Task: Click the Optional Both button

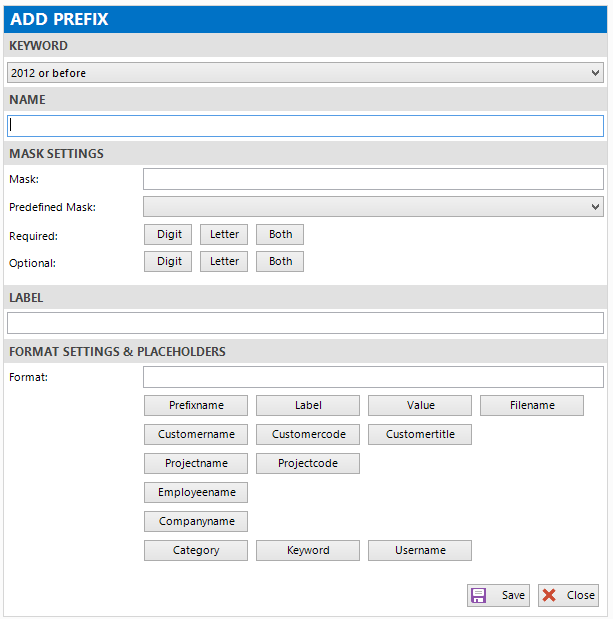Action: [280, 261]
